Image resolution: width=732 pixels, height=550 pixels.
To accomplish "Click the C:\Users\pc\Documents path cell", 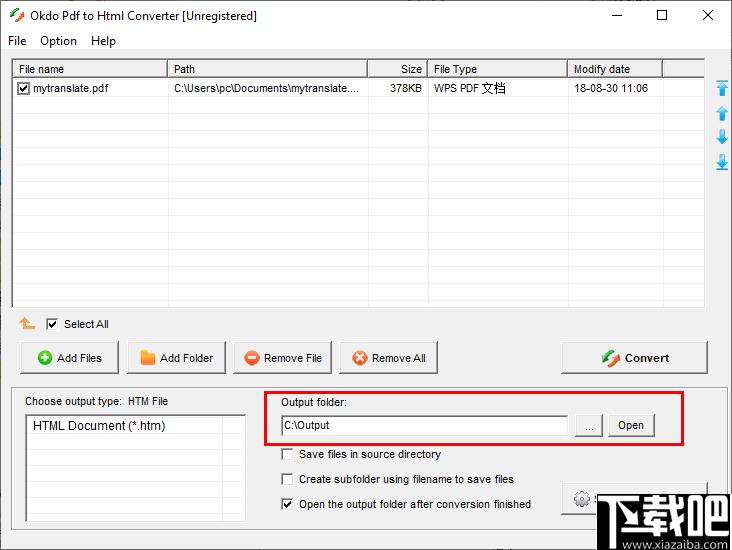I will coord(267,88).
